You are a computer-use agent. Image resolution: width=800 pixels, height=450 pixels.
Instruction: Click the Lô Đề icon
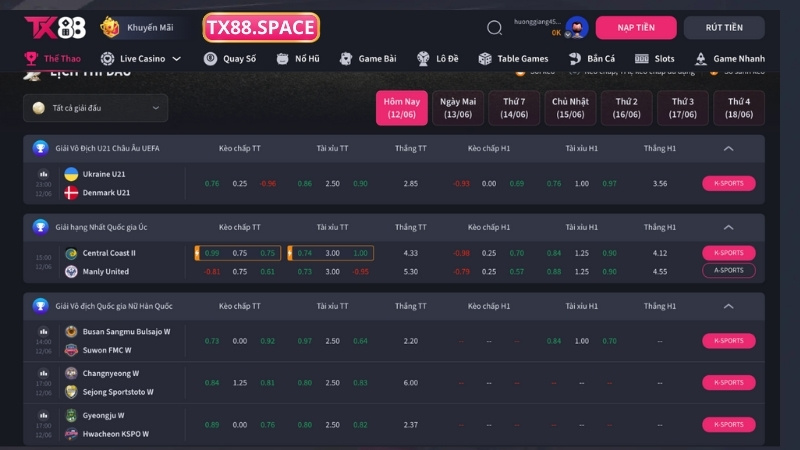pyautogui.click(x=423, y=59)
